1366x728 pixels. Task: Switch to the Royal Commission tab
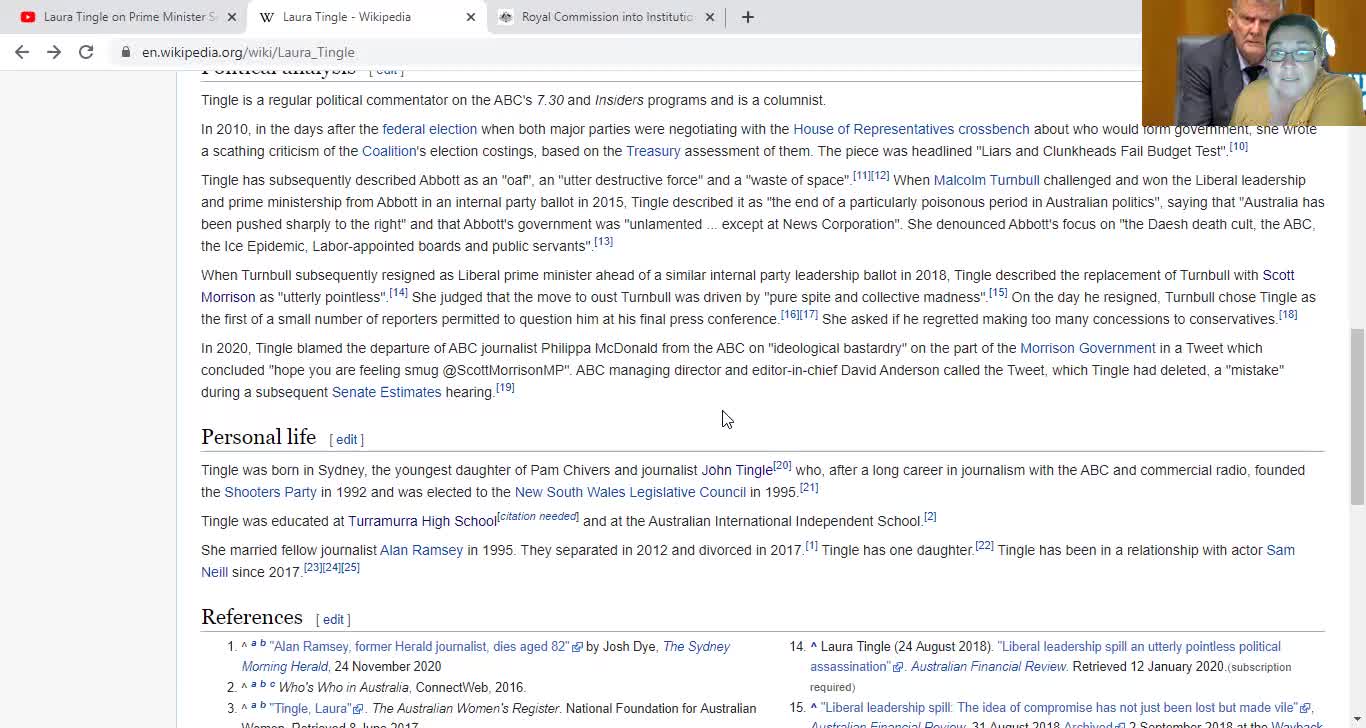pyautogui.click(x=606, y=17)
